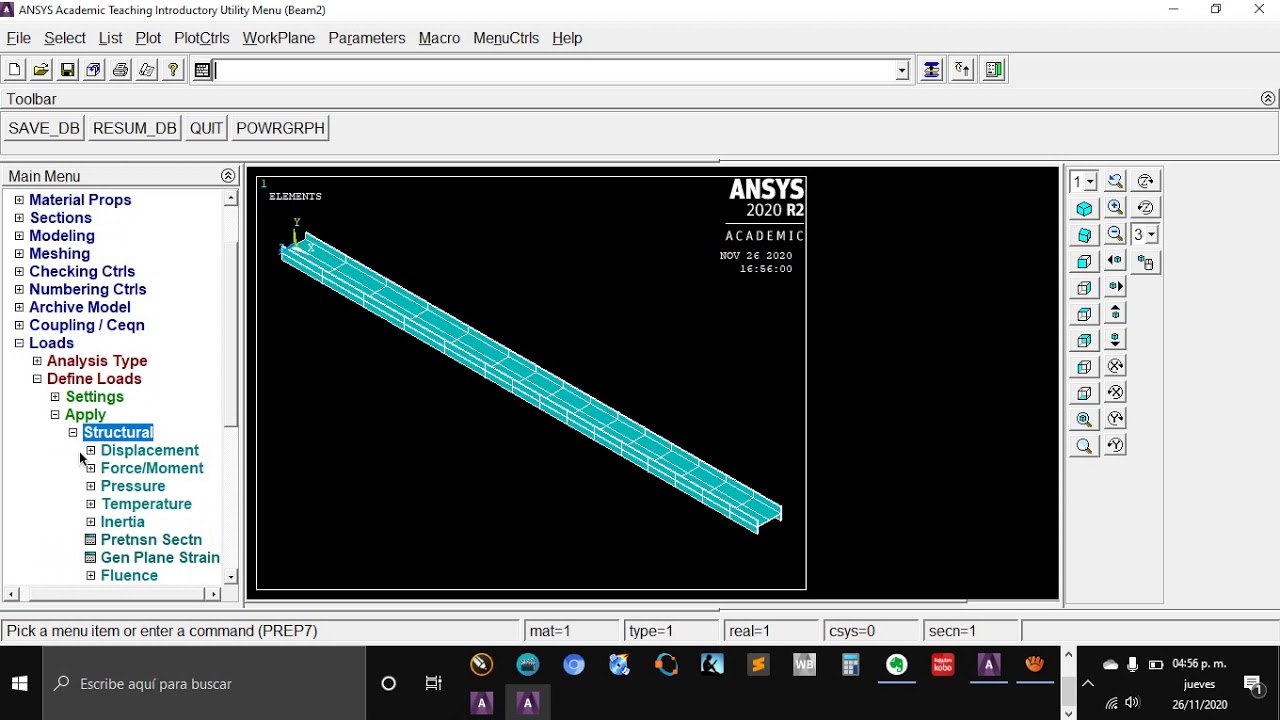Open the PlotCtrls menu
1280x720 pixels.
[x=202, y=38]
